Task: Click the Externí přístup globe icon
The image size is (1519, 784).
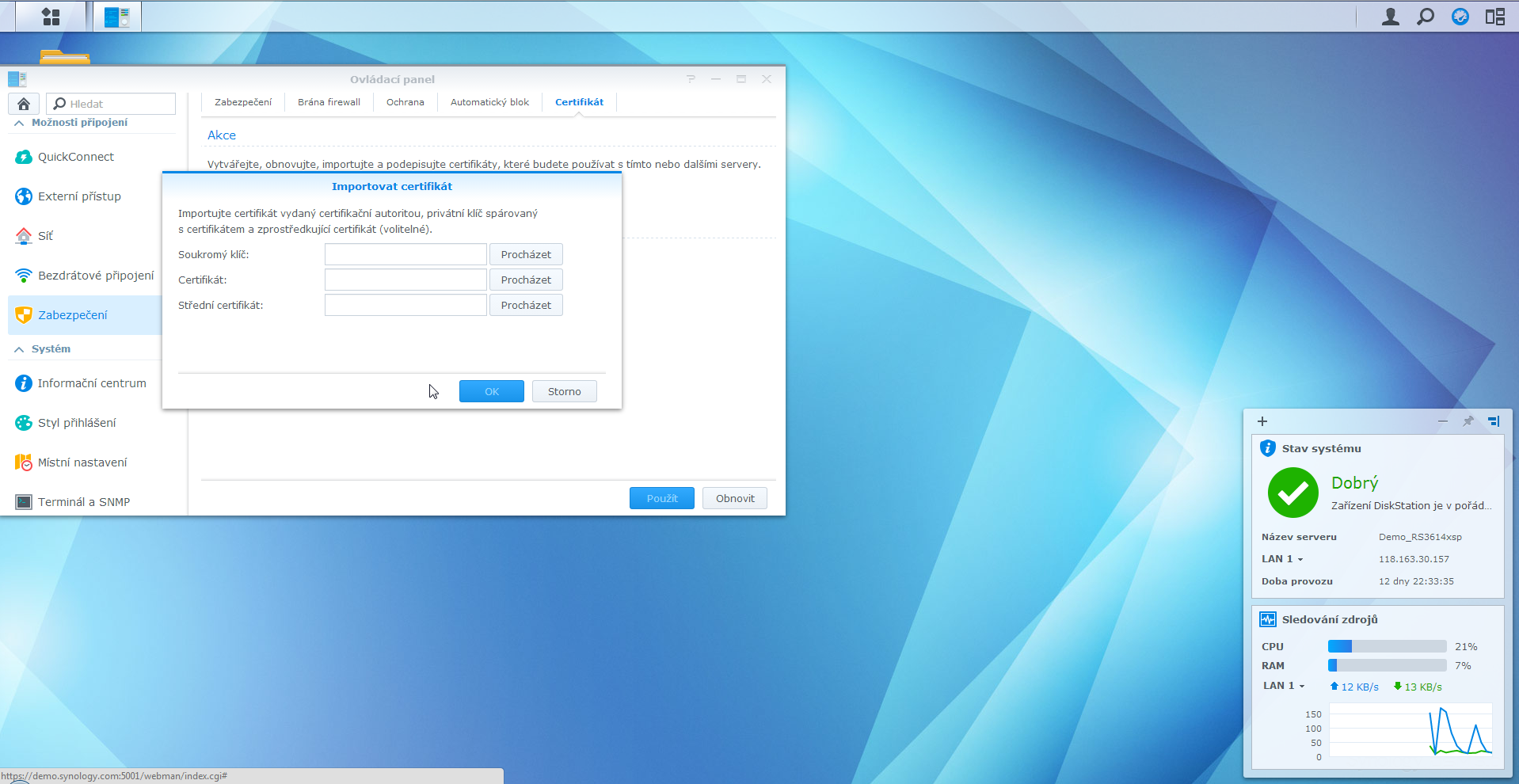Action: tap(24, 196)
